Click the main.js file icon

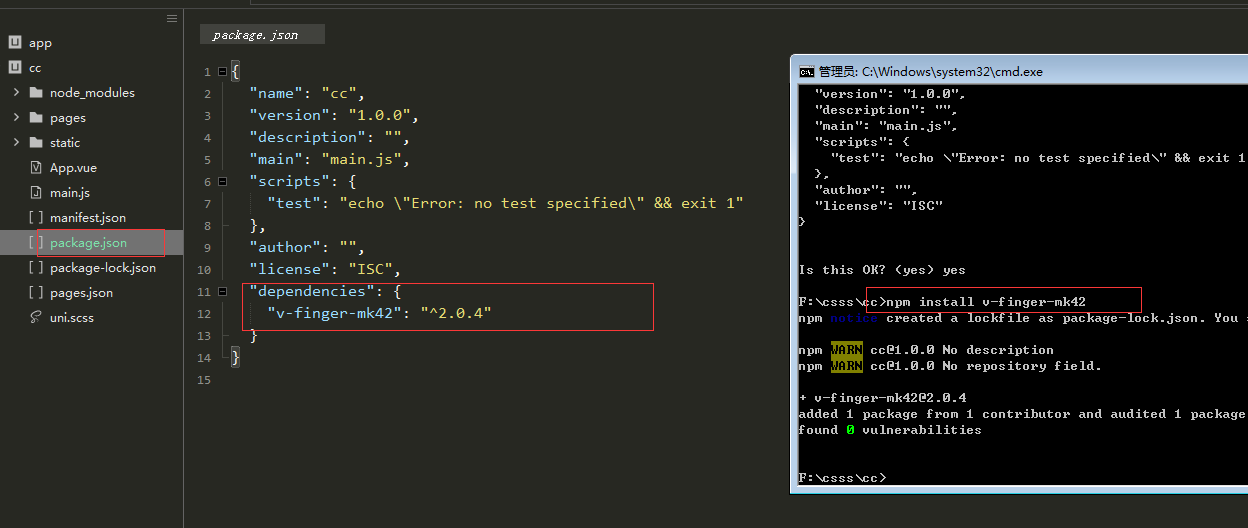pyautogui.click(x=36, y=193)
